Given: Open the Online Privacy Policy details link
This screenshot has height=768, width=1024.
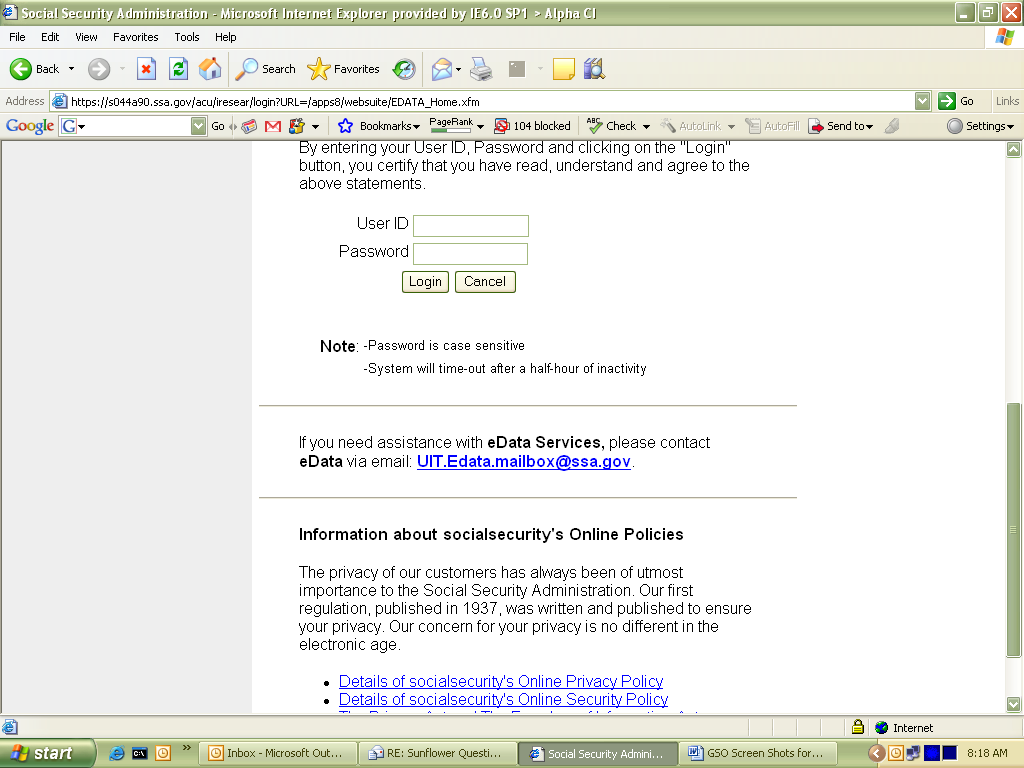Looking at the screenshot, I should pyautogui.click(x=501, y=681).
